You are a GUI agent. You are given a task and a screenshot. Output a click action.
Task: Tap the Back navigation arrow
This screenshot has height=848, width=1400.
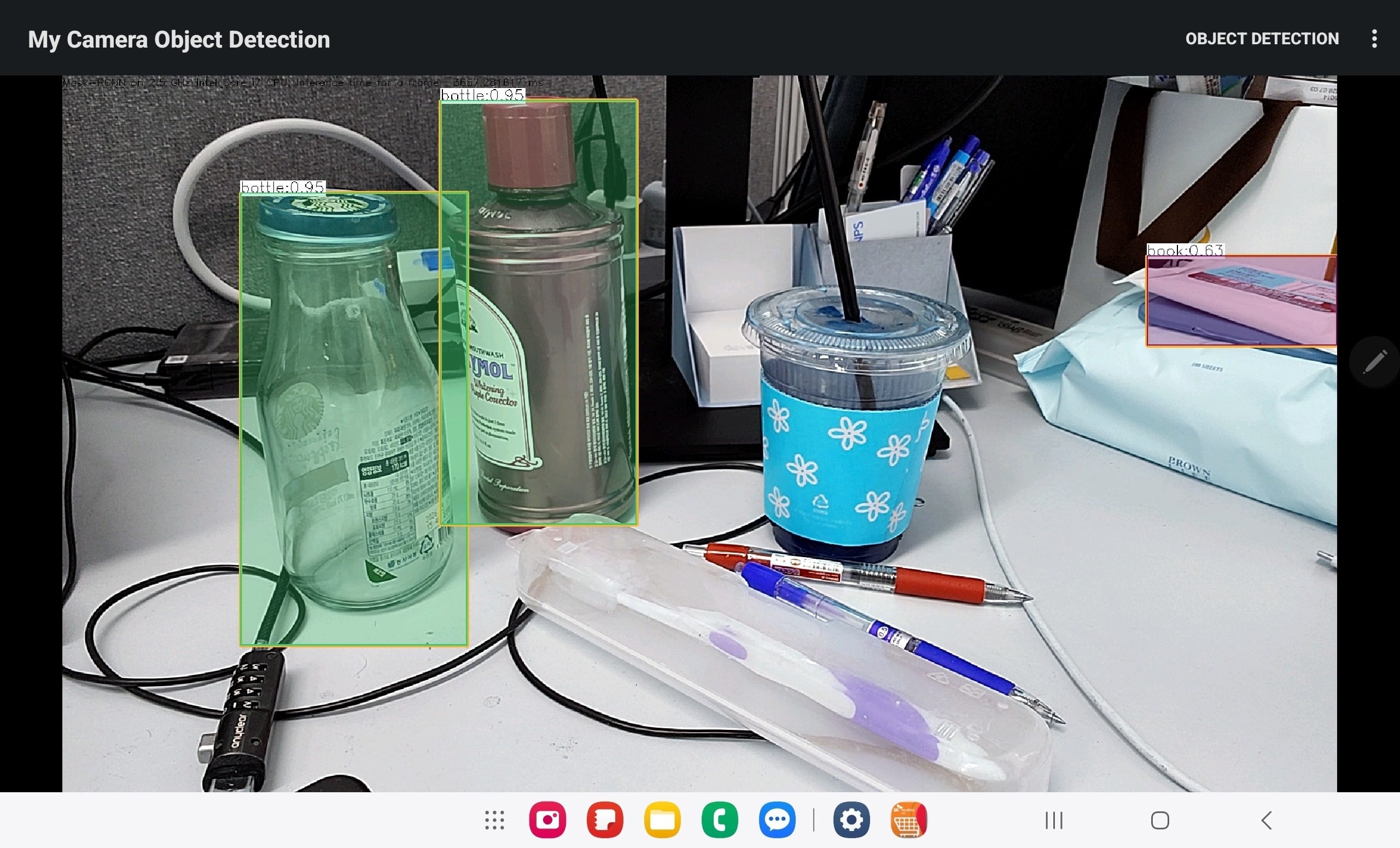click(x=1266, y=820)
